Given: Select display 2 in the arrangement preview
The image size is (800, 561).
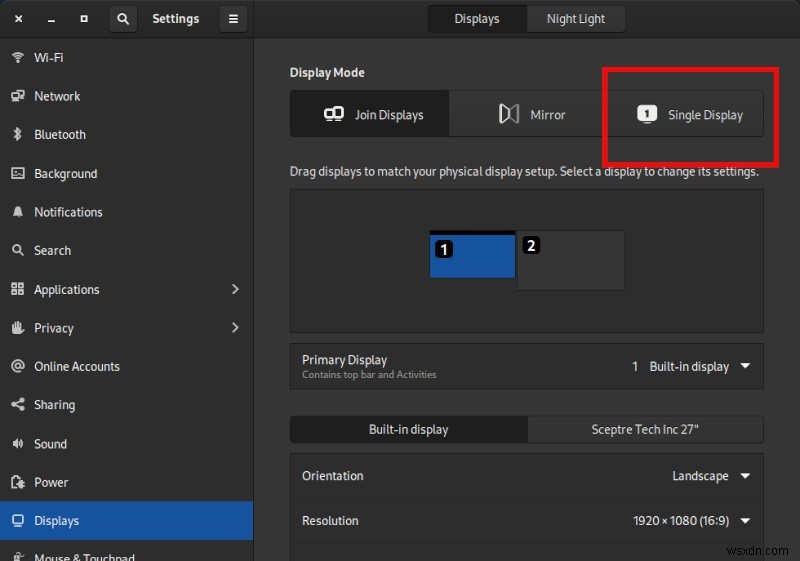Looking at the screenshot, I should tap(571, 260).
